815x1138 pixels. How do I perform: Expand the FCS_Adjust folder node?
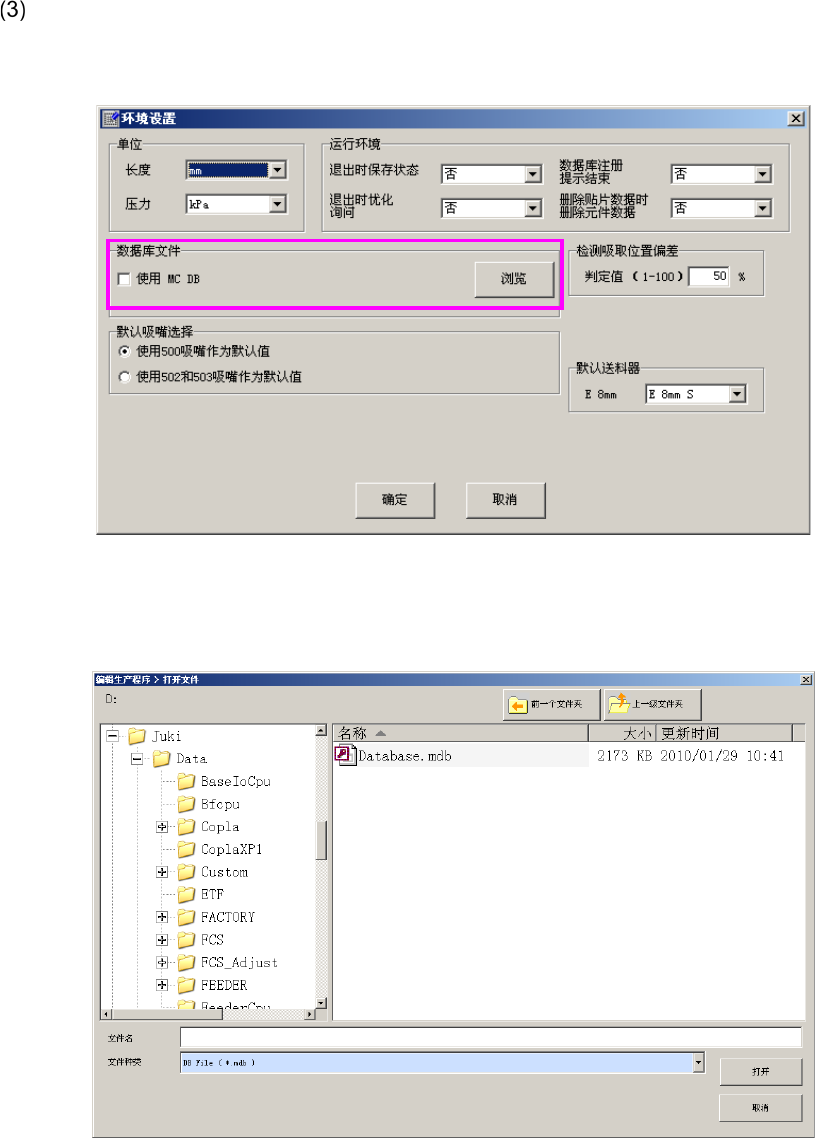(162, 962)
